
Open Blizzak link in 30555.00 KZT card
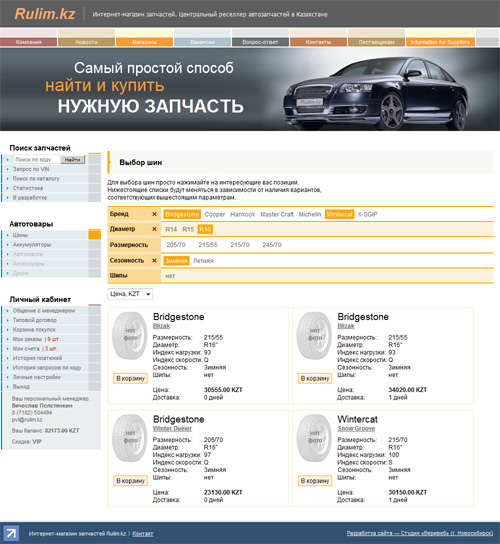[161, 326]
